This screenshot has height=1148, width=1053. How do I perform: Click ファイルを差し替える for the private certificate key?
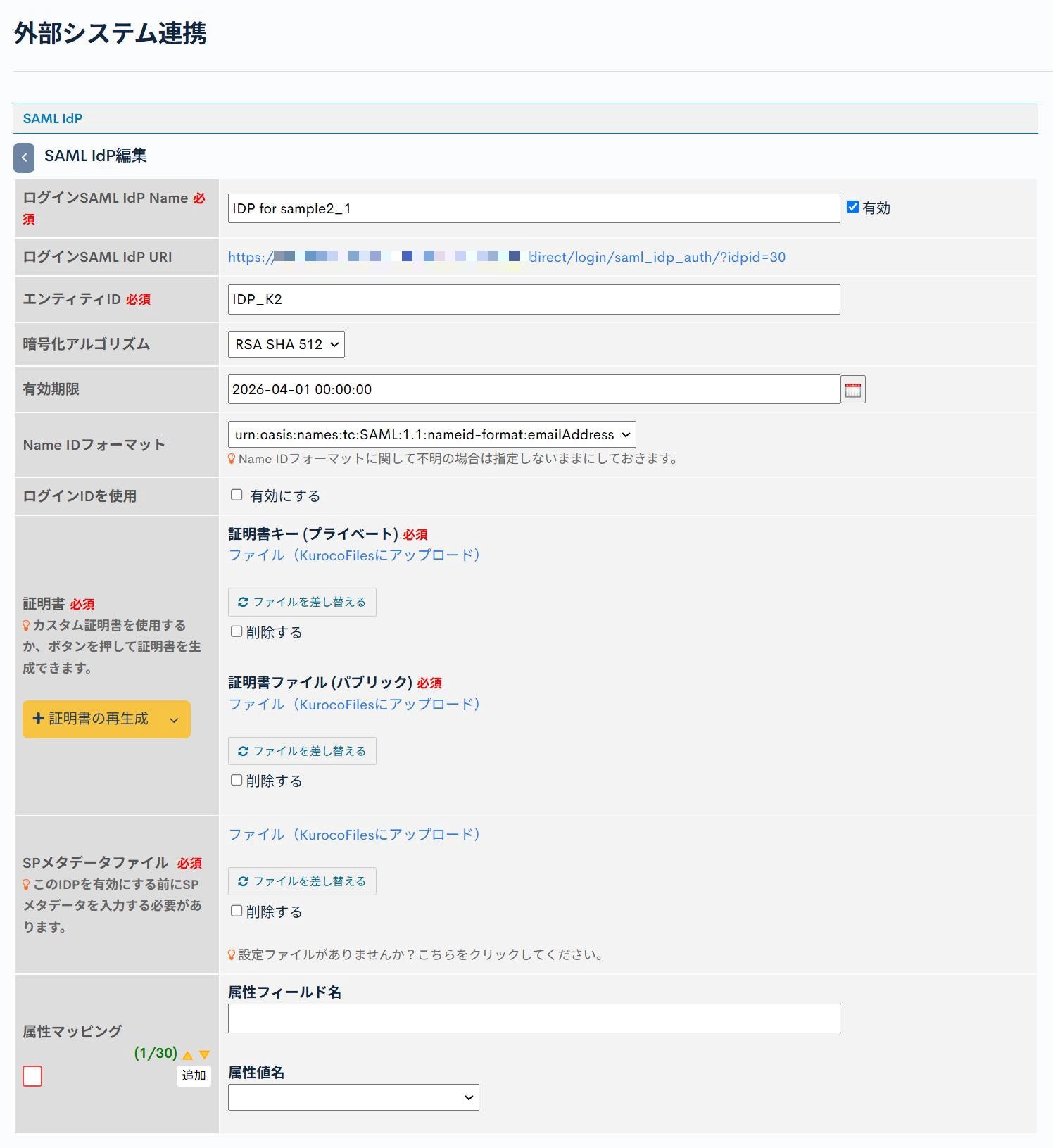point(302,603)
